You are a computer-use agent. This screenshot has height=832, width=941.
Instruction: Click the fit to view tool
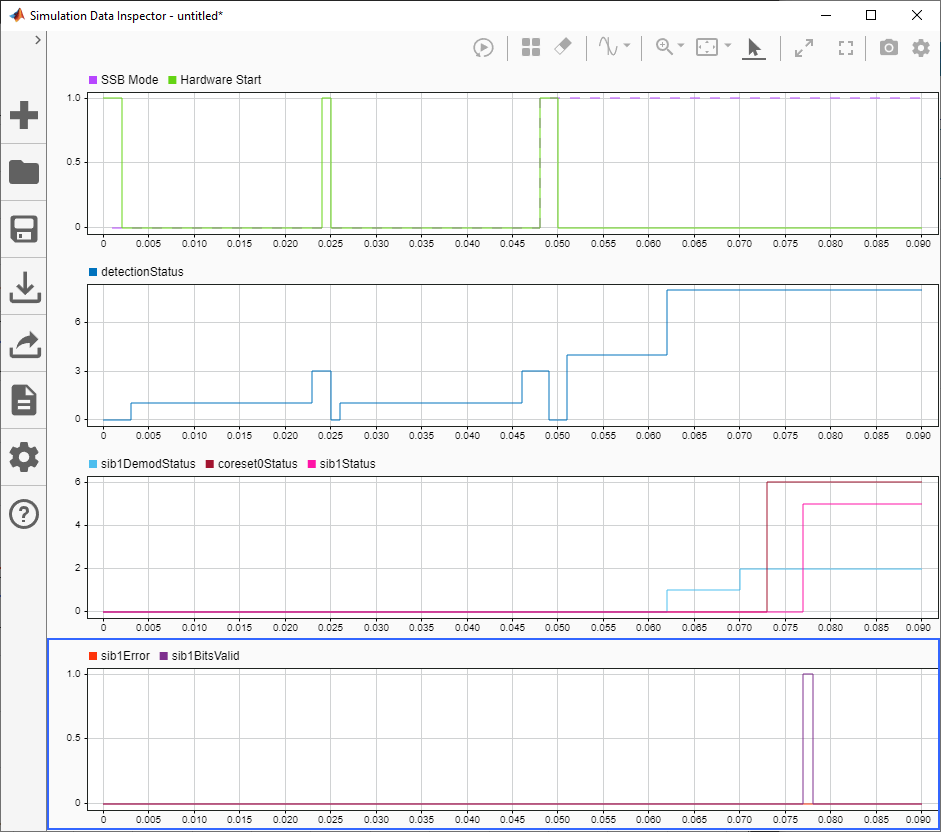pyautogui.click(x=707, y=47)
